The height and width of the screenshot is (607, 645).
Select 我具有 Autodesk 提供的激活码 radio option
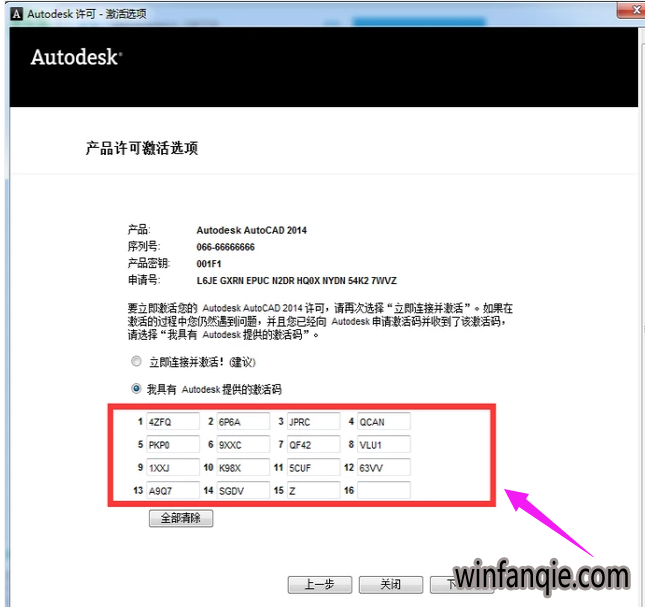click(136, 389)
